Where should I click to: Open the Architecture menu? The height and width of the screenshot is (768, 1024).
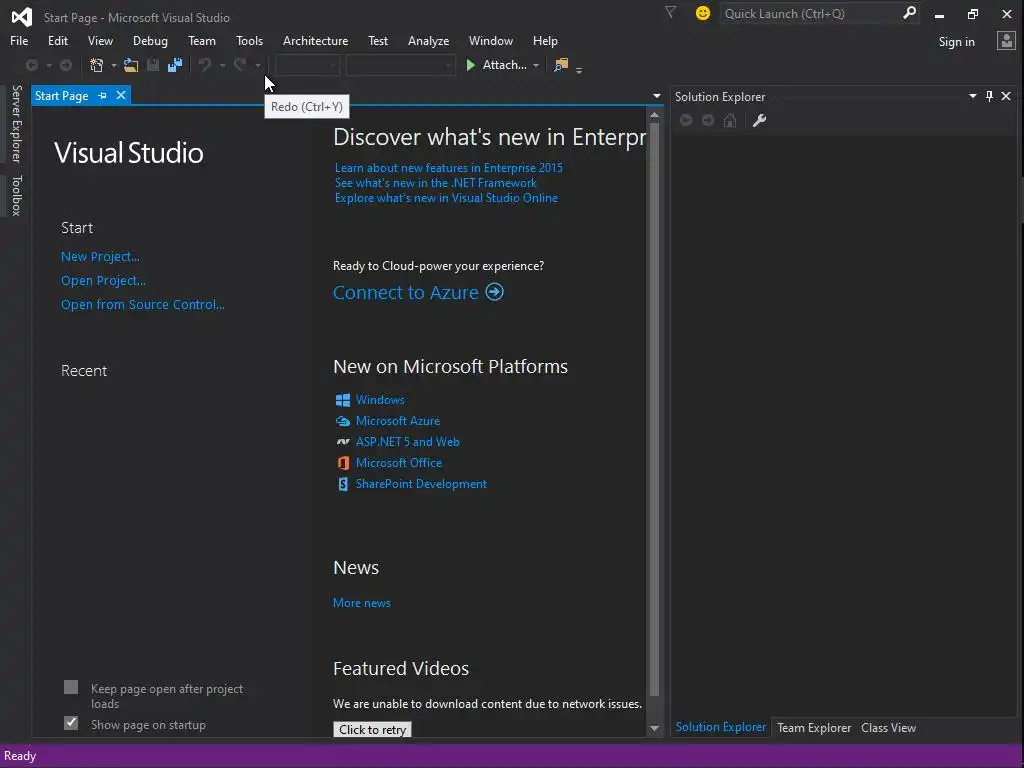tap(315, 40)
